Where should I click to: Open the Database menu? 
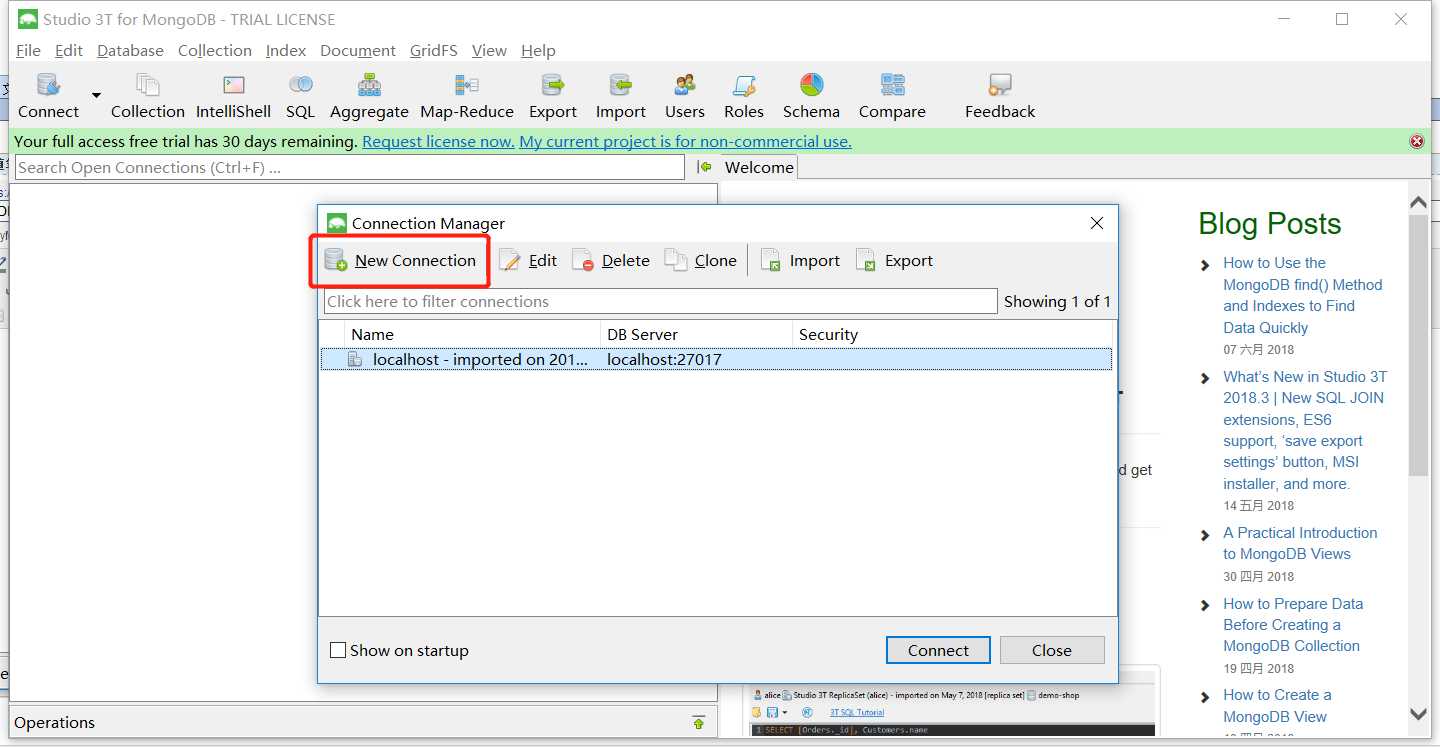130,50
